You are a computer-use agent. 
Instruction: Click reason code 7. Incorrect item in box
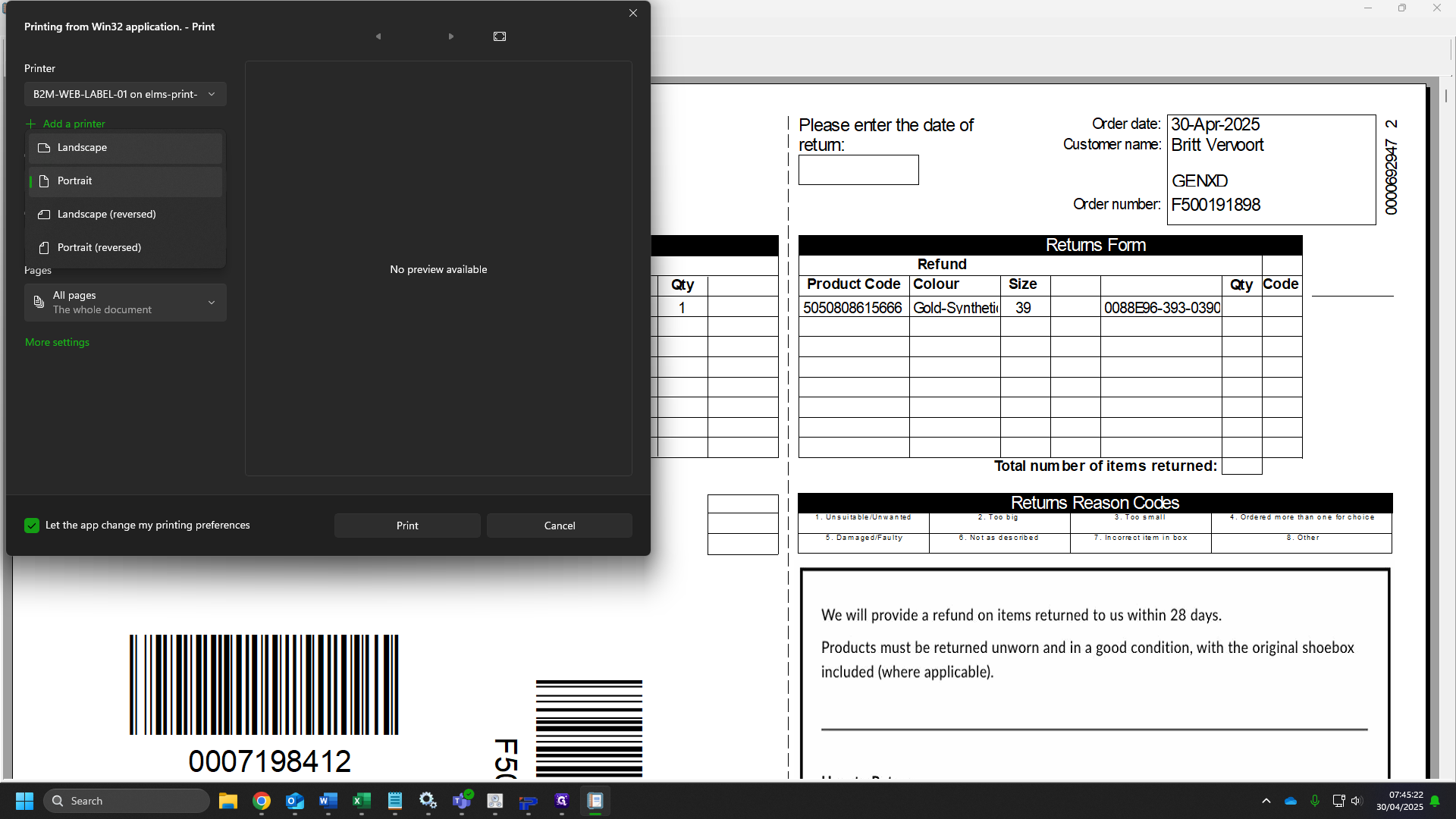[1141, 538]
